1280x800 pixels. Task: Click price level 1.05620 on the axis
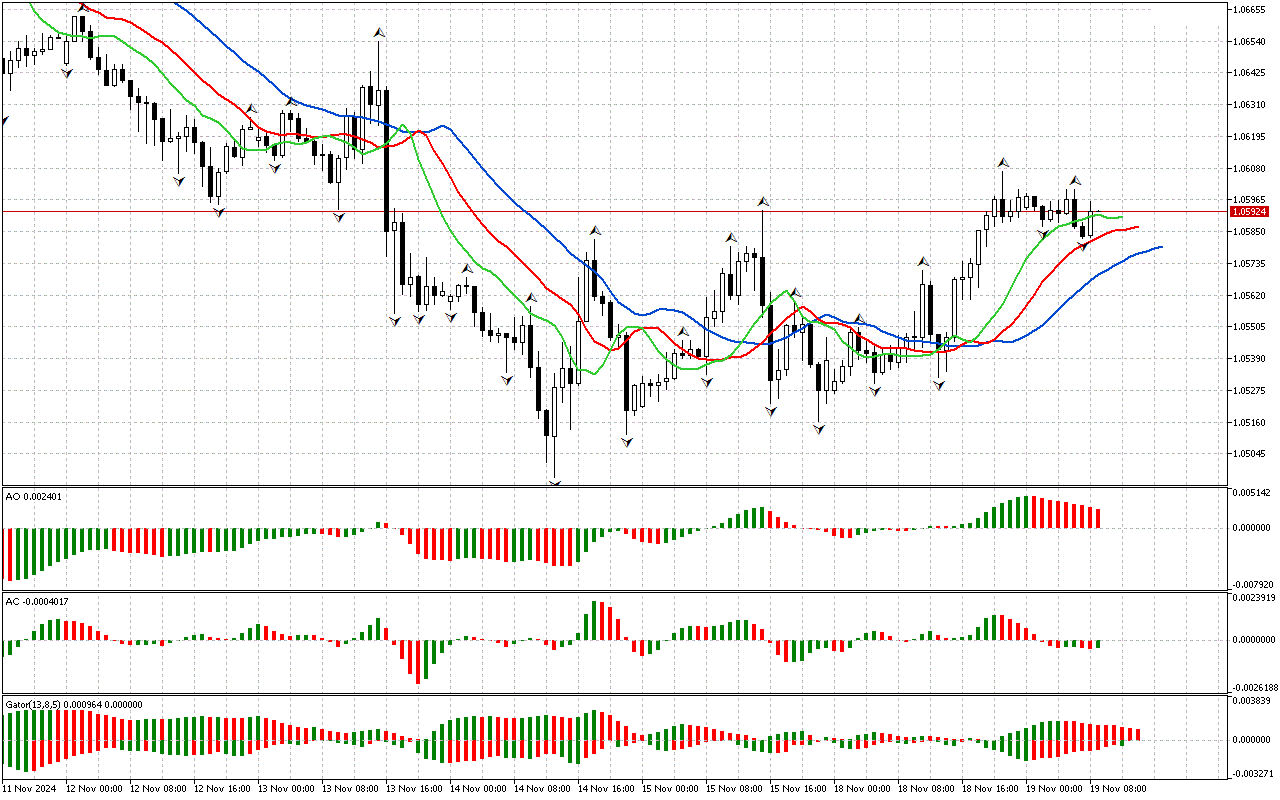pyautogui.click(x=1251, y=295)
